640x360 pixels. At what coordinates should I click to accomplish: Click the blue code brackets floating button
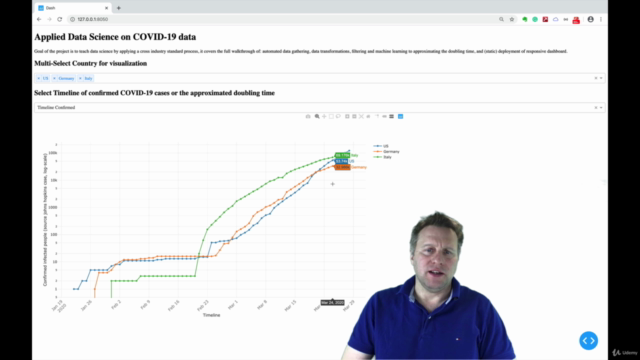(589, 340)
